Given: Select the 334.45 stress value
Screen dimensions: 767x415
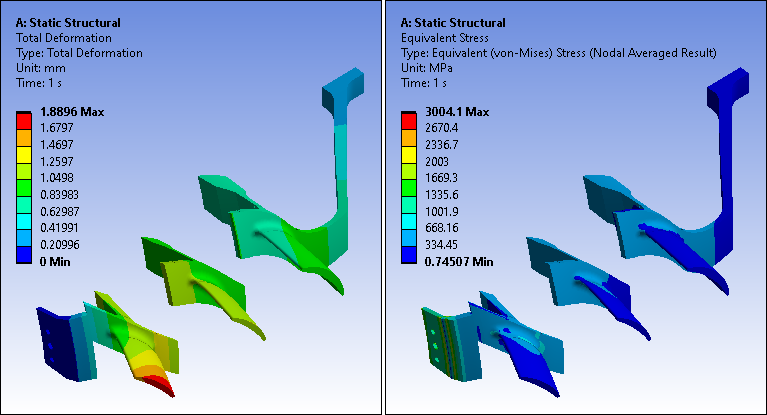Looking at the screenshot, I should [x=442, y=245].
